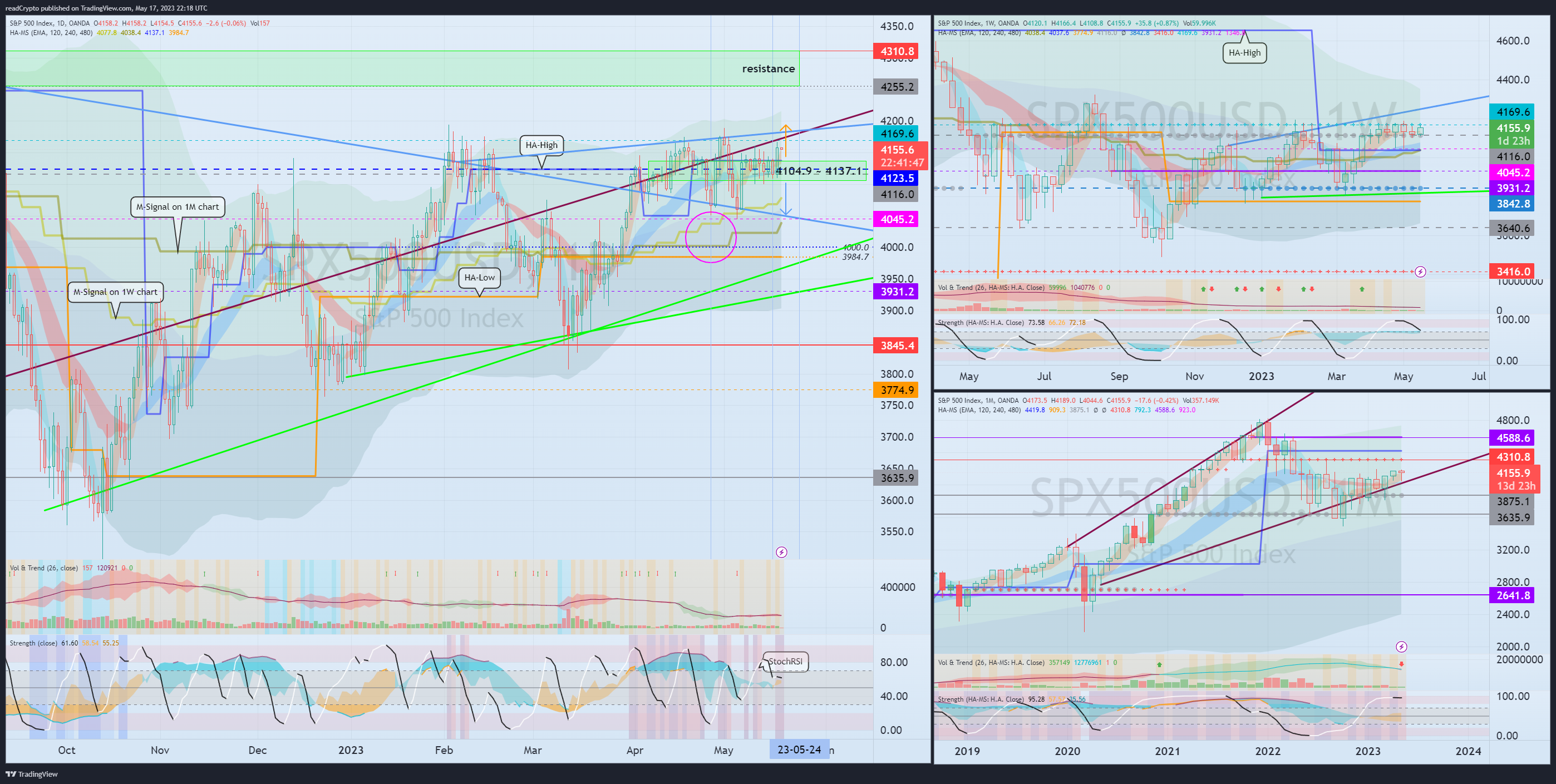Select the blue down arrow on the daily chart

tap(785, 198)
